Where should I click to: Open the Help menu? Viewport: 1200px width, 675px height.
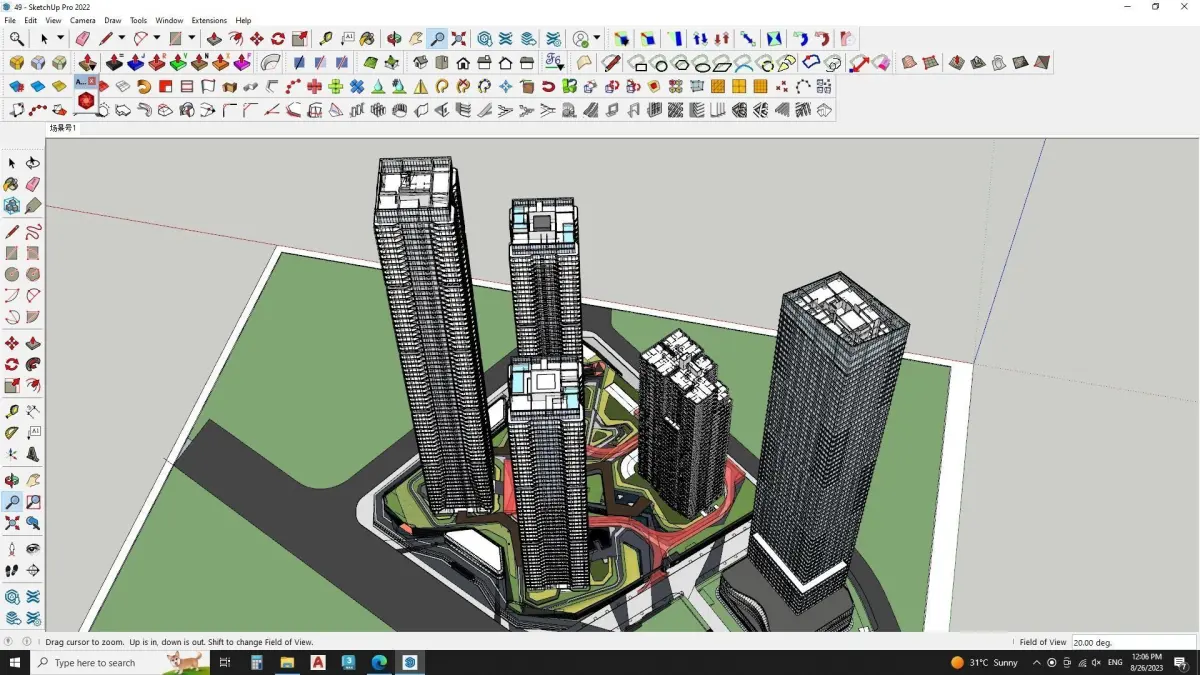(x=243, y=20)
